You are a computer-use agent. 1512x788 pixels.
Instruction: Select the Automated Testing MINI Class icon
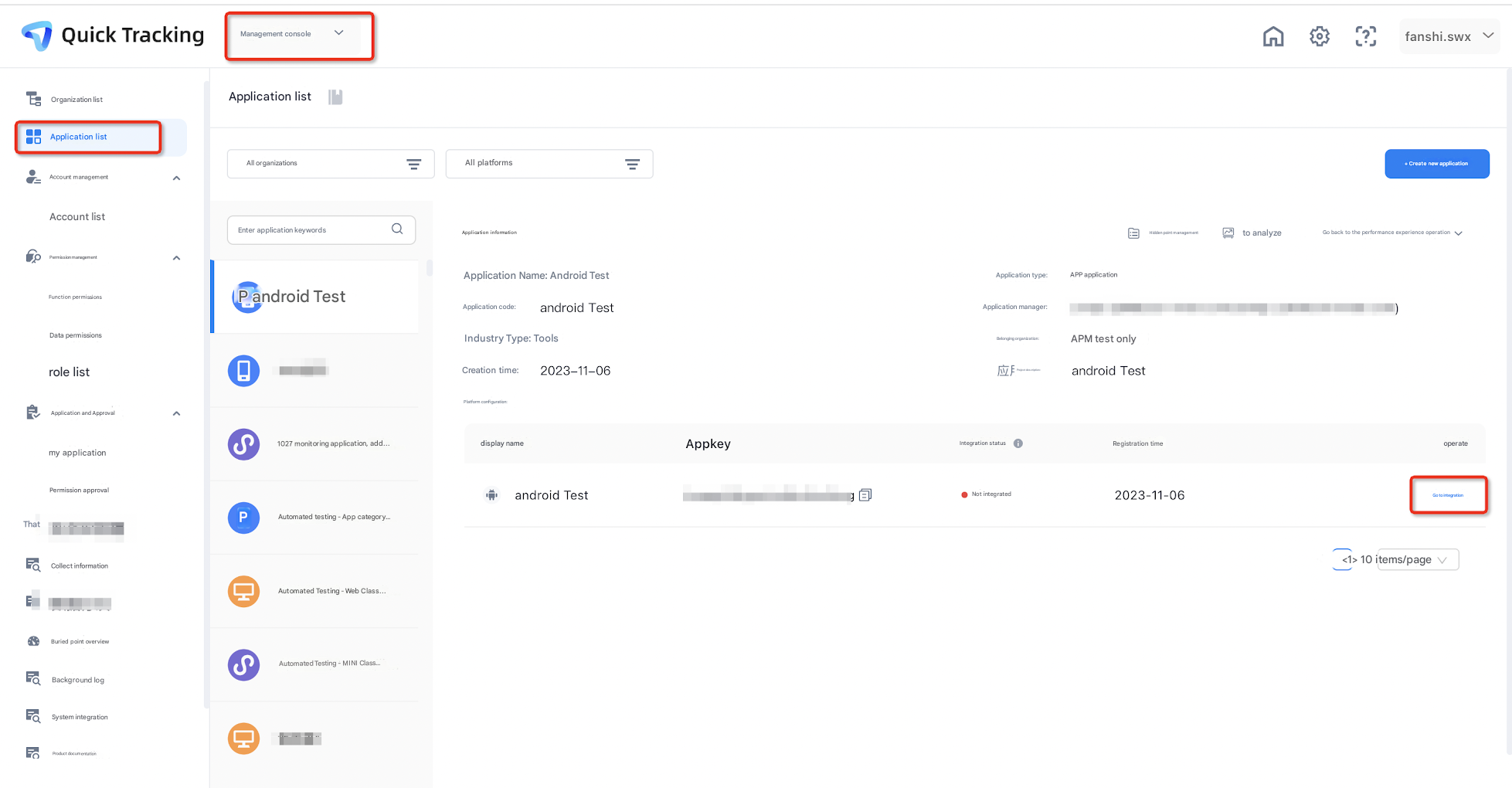point(243,664)
